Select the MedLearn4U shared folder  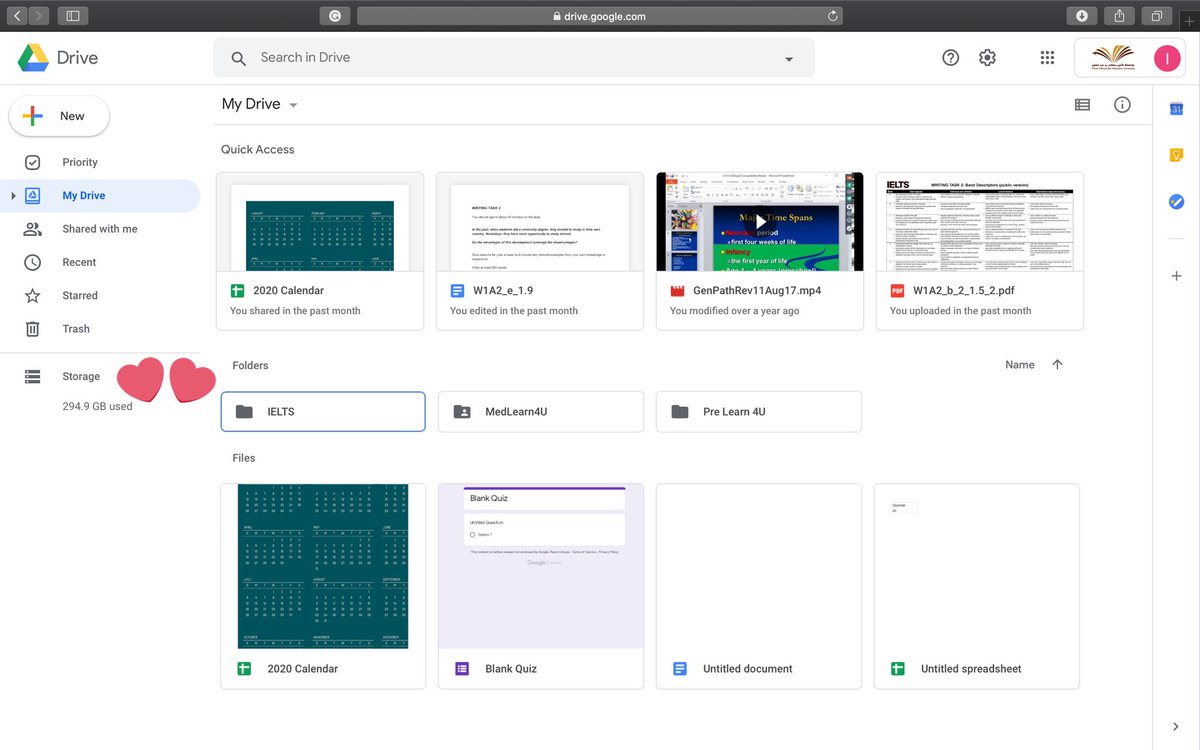coord(541,411)
